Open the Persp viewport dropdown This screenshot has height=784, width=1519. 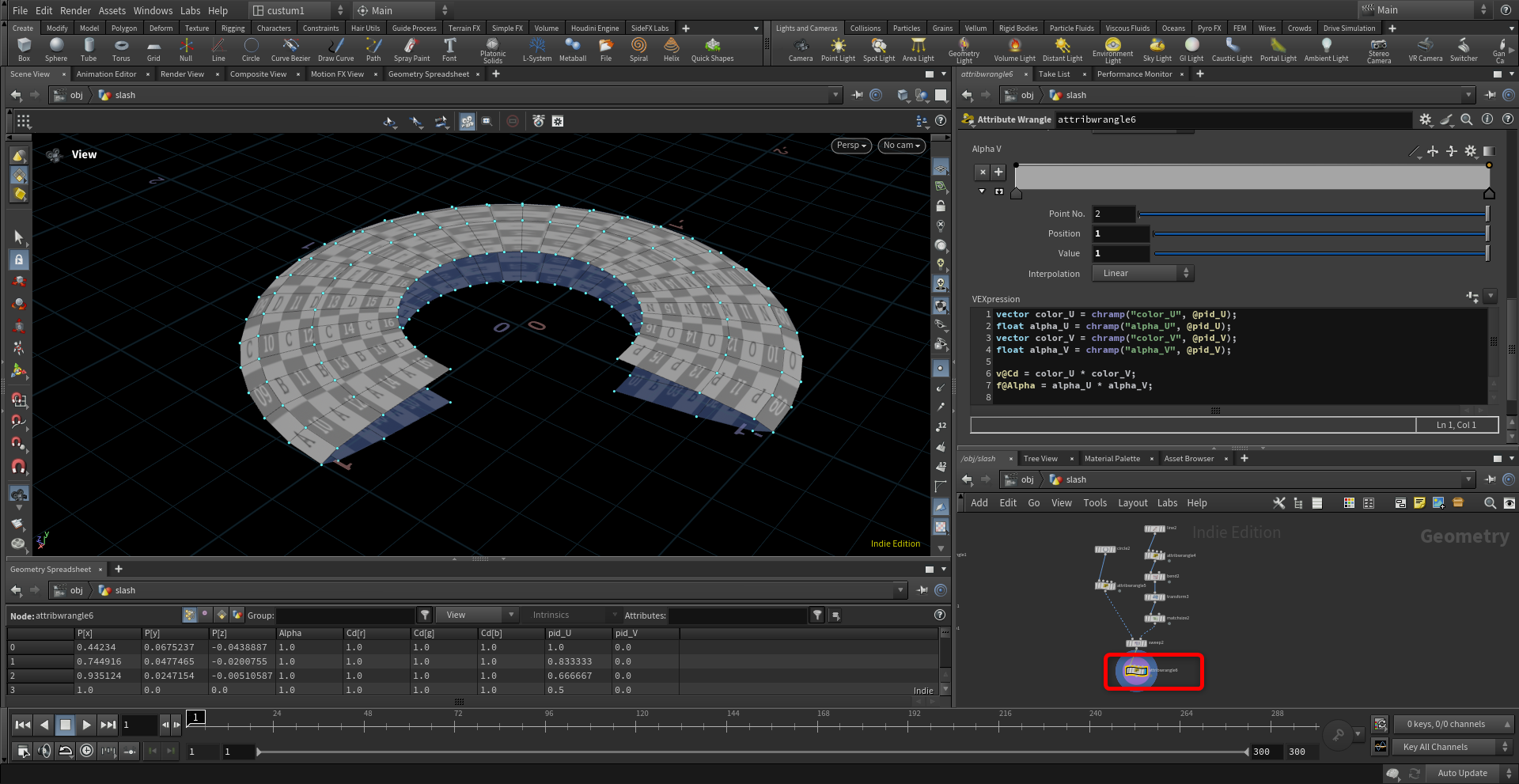coord(851,146)
